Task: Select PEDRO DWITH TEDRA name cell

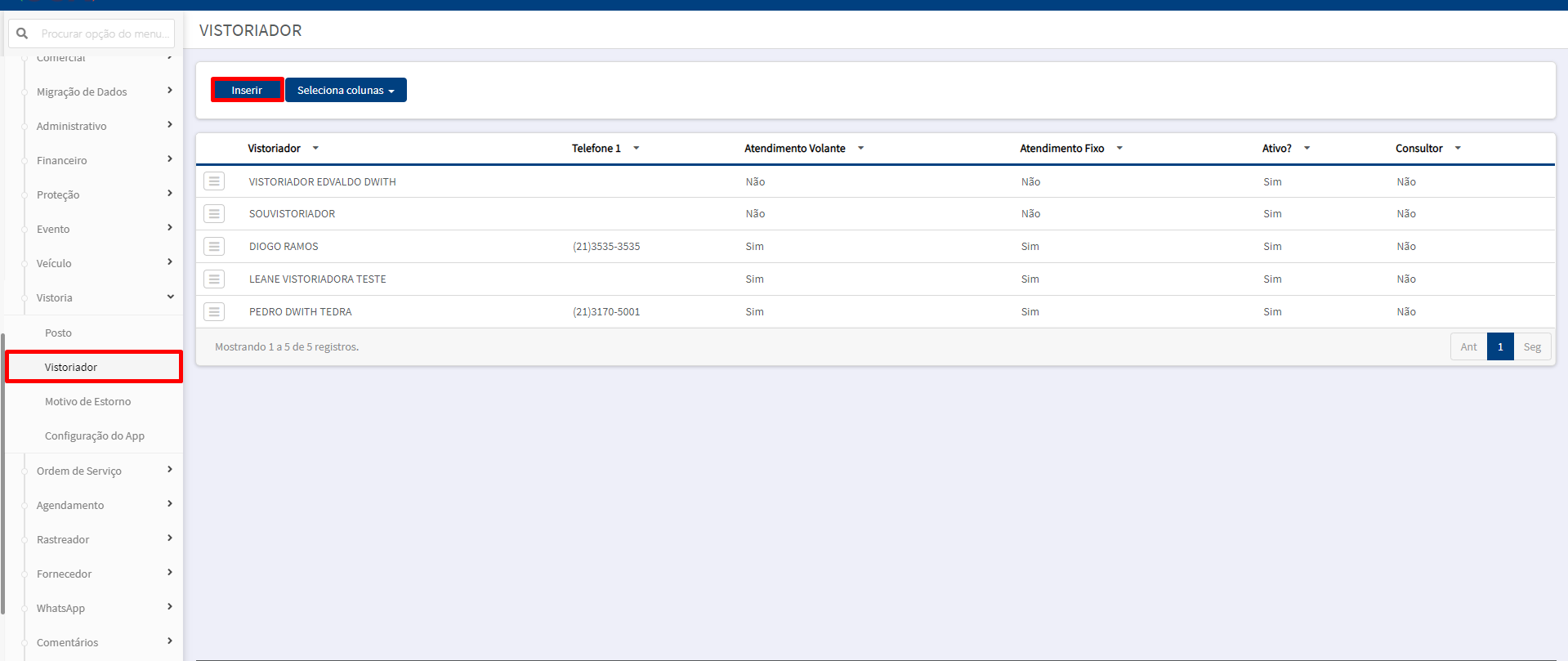Action: pos(301,312)
